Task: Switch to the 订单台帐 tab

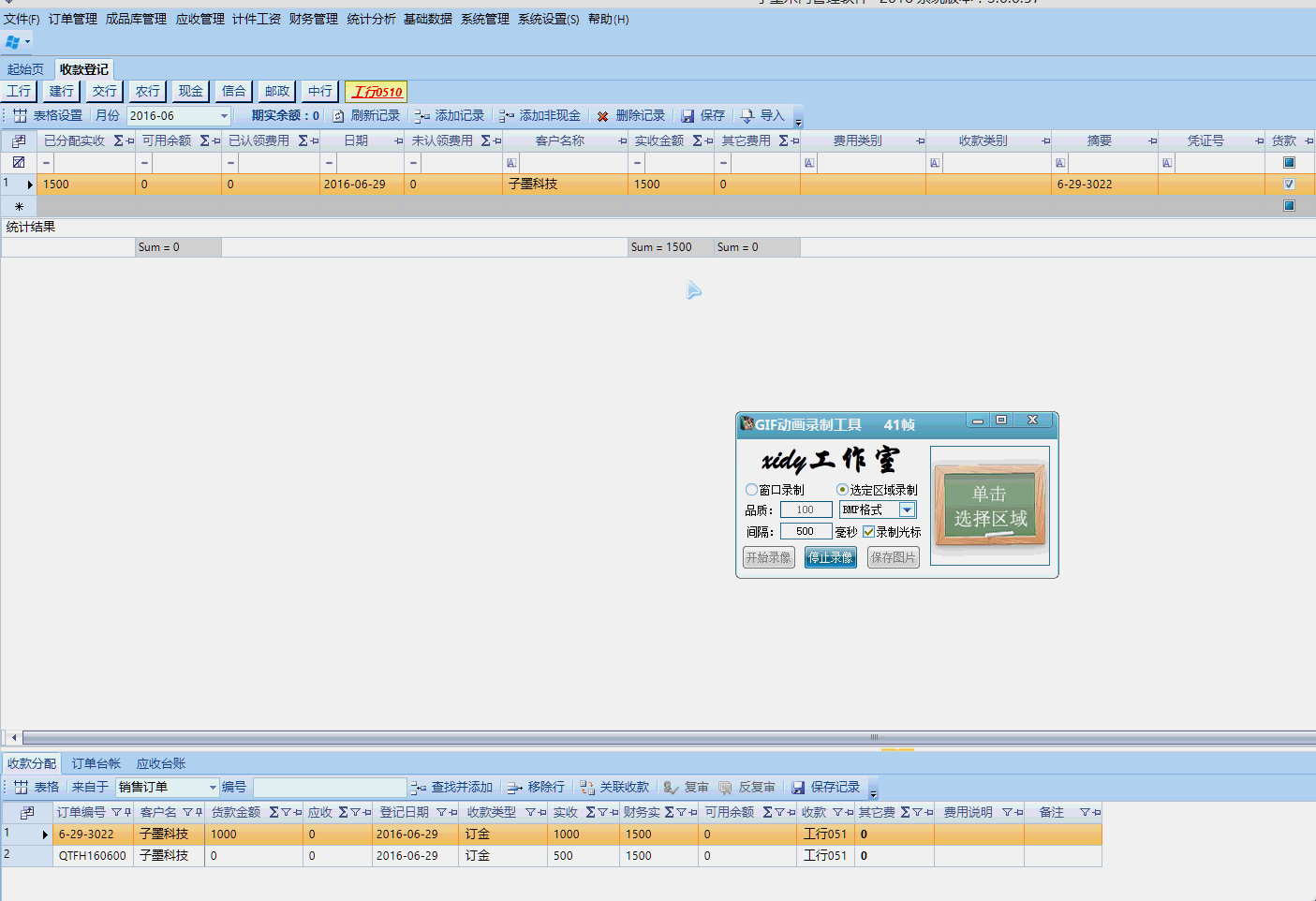Action: 96,763
